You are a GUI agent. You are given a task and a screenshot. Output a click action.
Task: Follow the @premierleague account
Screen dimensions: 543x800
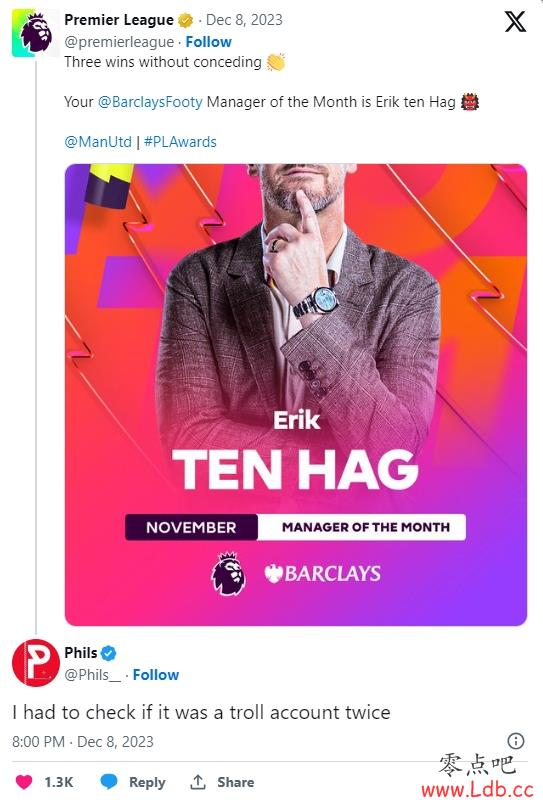click(x=208, y=42)
